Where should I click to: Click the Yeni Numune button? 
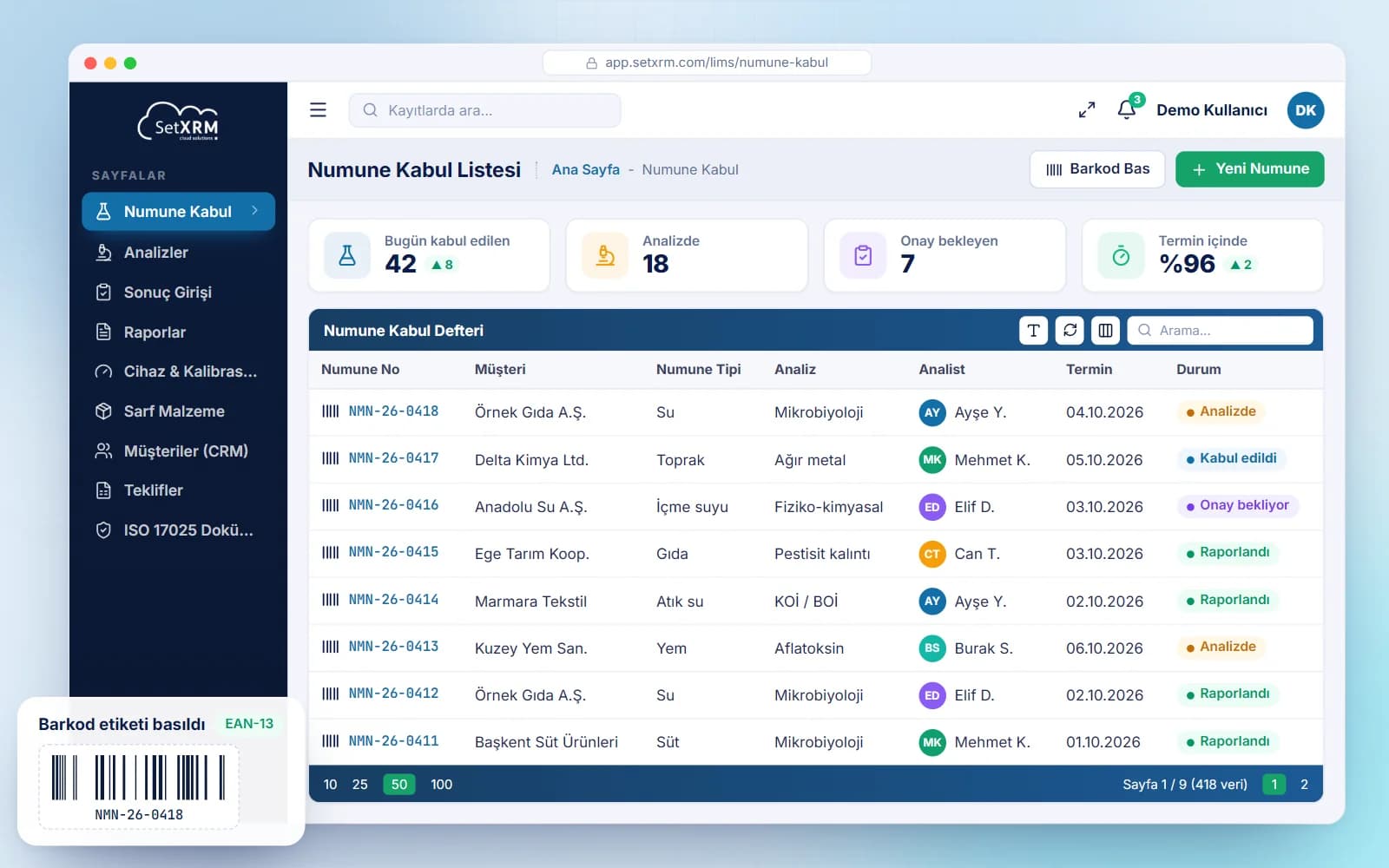click(1249, 169)
